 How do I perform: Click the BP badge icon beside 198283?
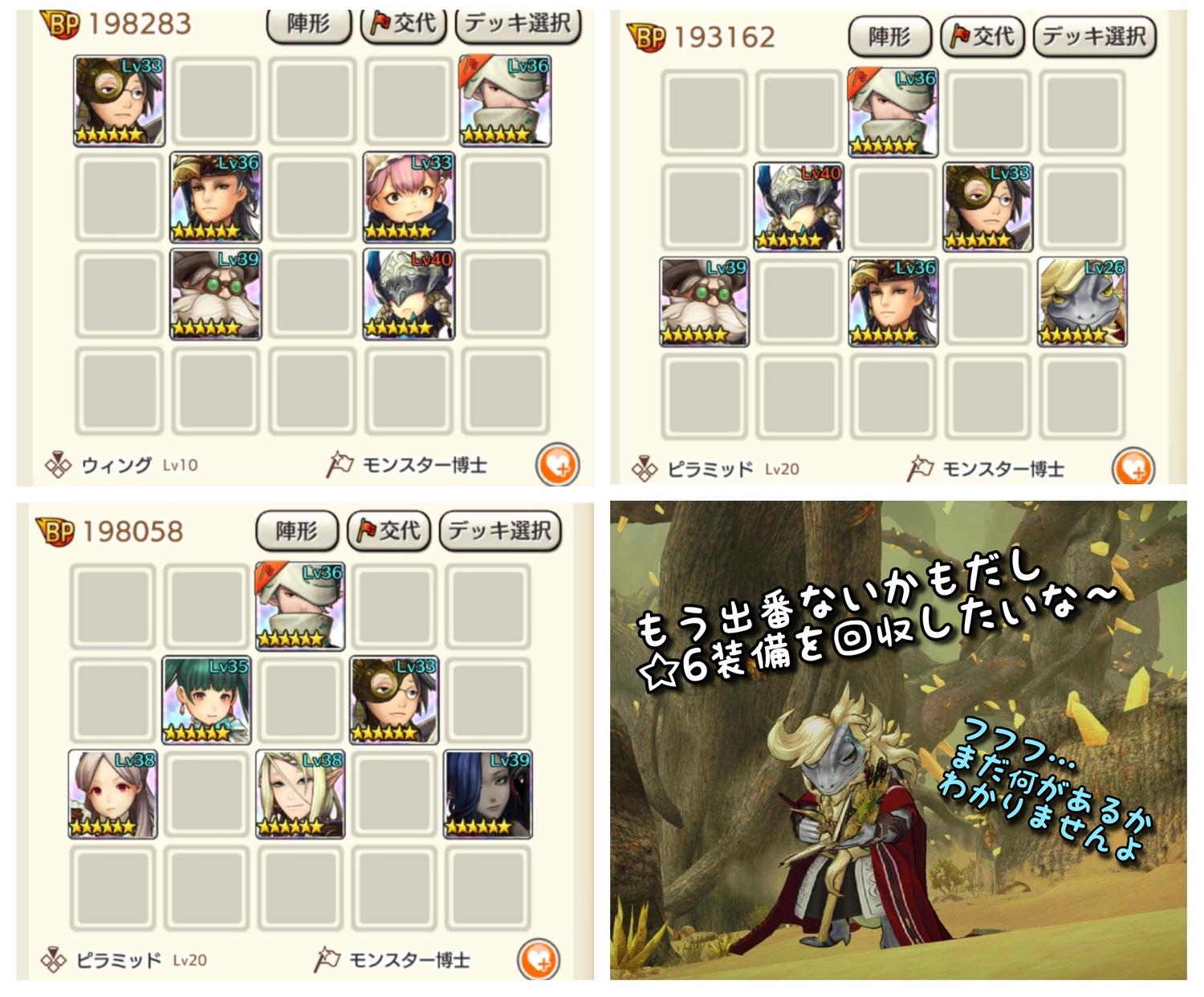tap(61, 25)
